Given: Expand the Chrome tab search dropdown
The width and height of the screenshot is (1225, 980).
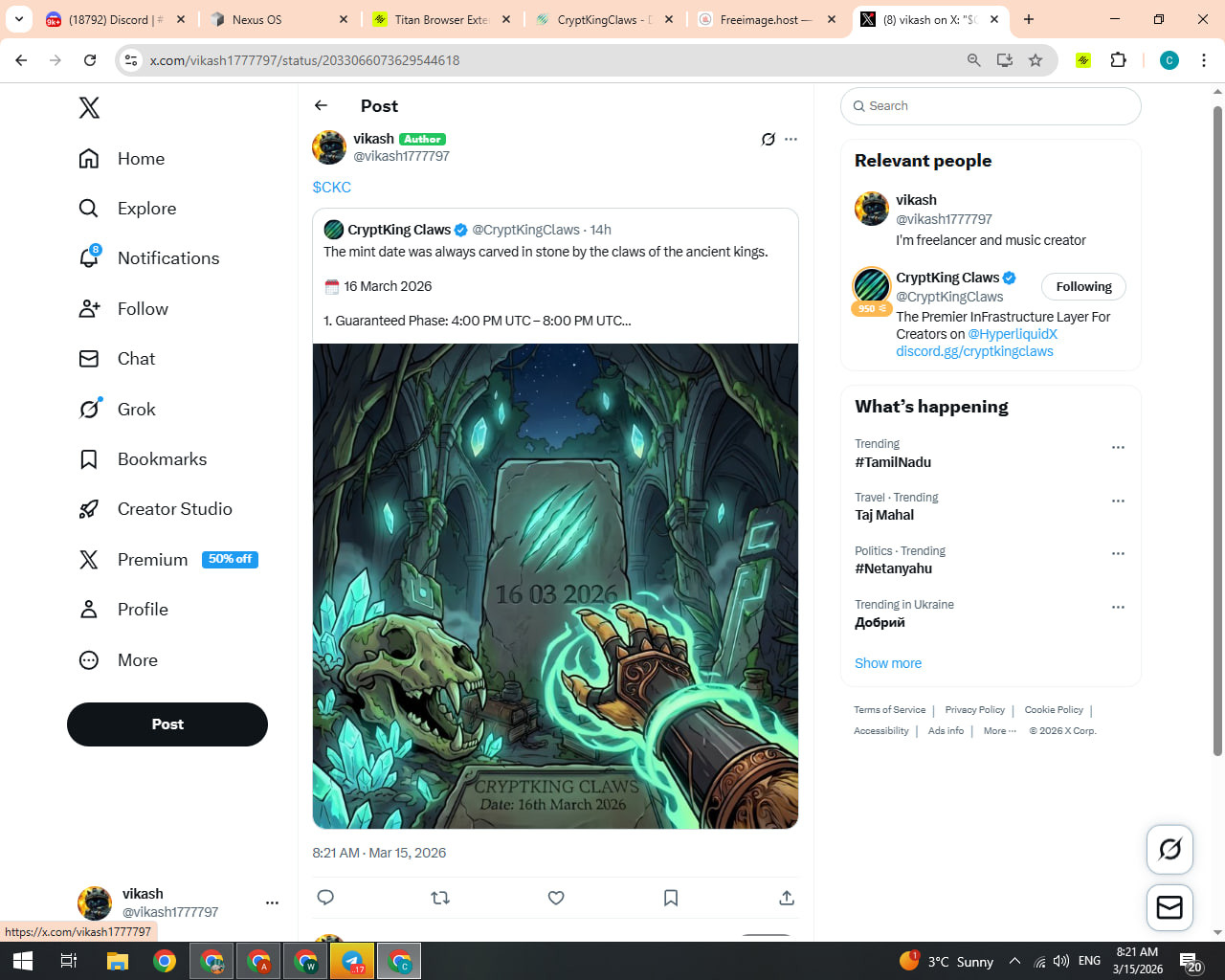Looking at the screenshot, I should pyautogui.click(x=19, y=19).
